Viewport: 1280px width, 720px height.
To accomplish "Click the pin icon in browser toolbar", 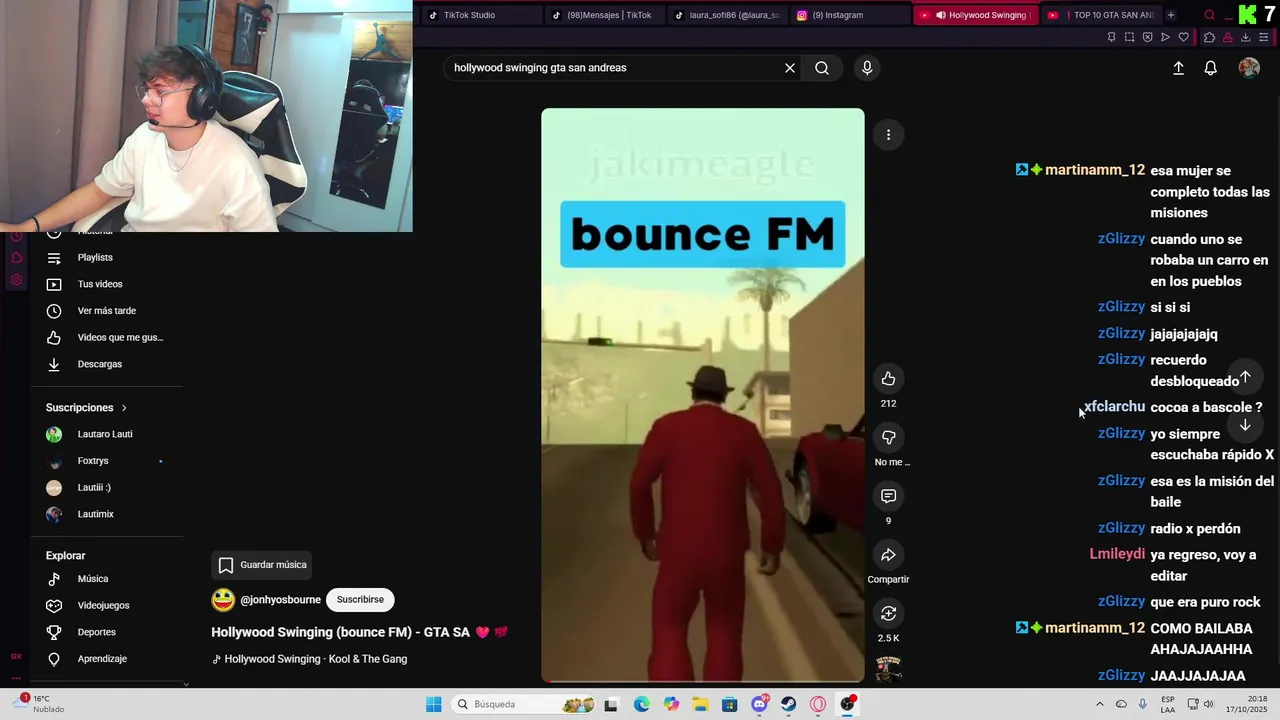I will click(x=1111, y=37).
